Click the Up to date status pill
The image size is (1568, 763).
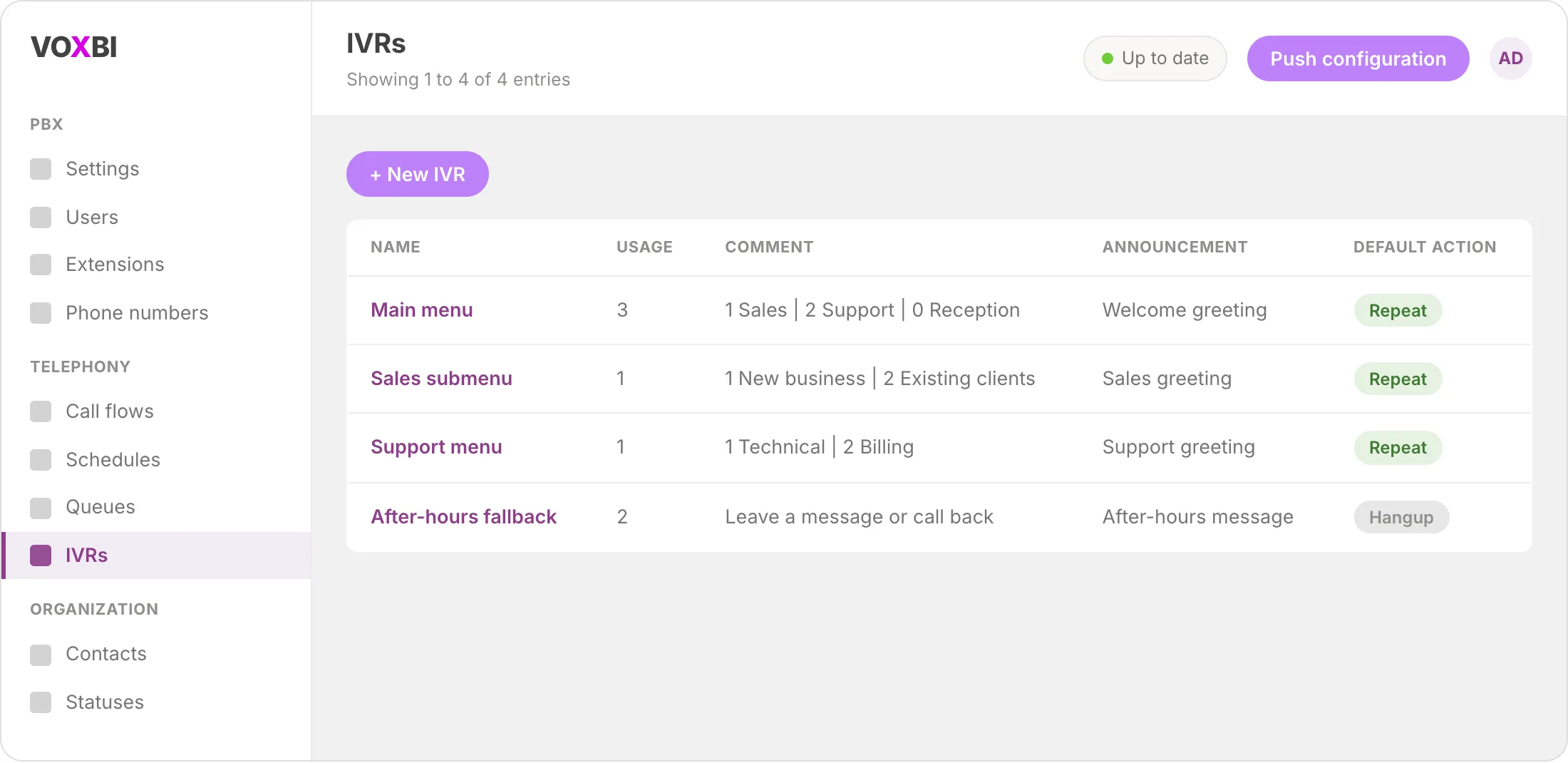coord(1155,58)
